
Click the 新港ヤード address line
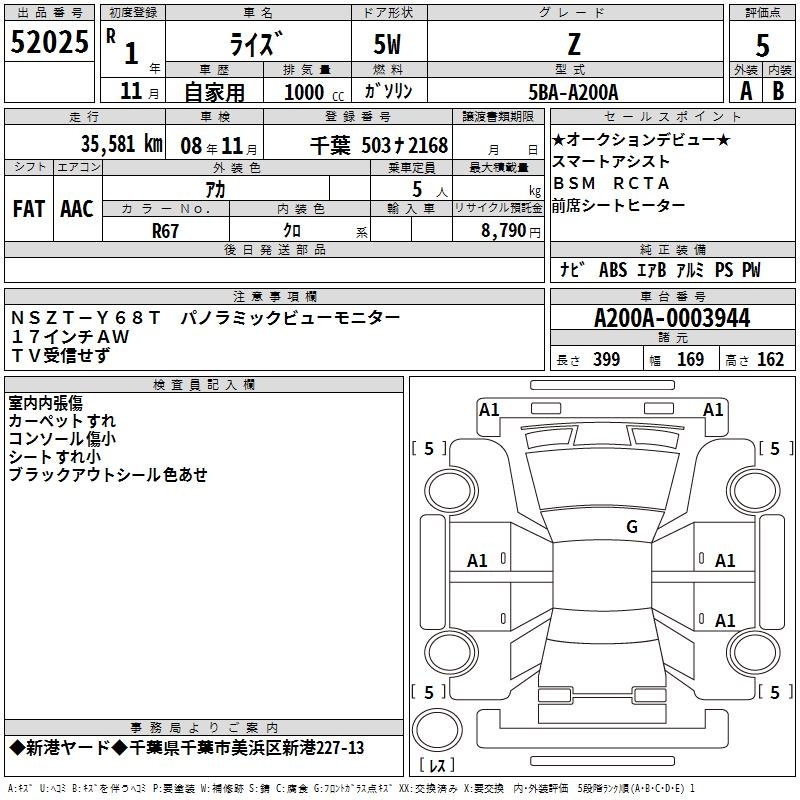[187, 748]
